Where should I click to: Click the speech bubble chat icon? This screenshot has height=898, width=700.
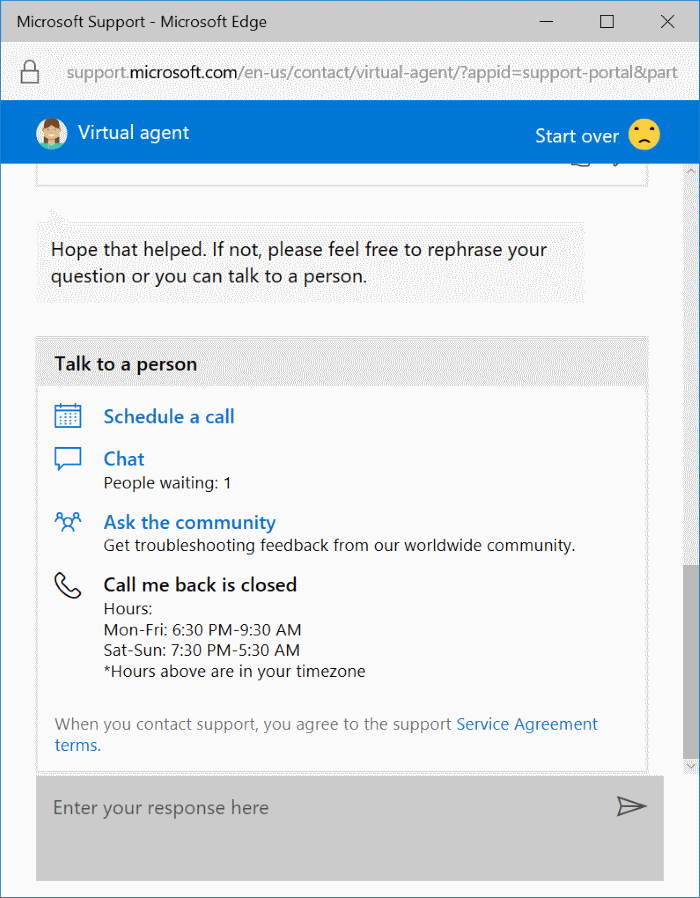[68, 459]
